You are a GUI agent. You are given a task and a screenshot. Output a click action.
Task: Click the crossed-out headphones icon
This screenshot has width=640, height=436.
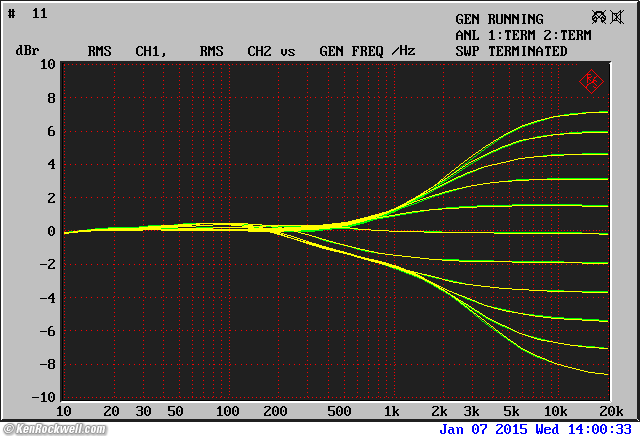click(600, 17)
